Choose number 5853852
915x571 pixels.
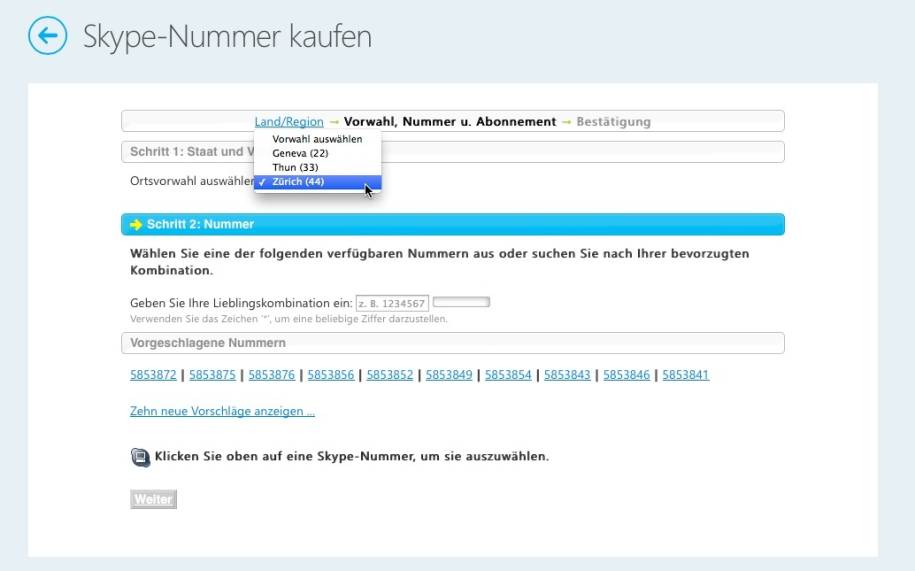390,375
